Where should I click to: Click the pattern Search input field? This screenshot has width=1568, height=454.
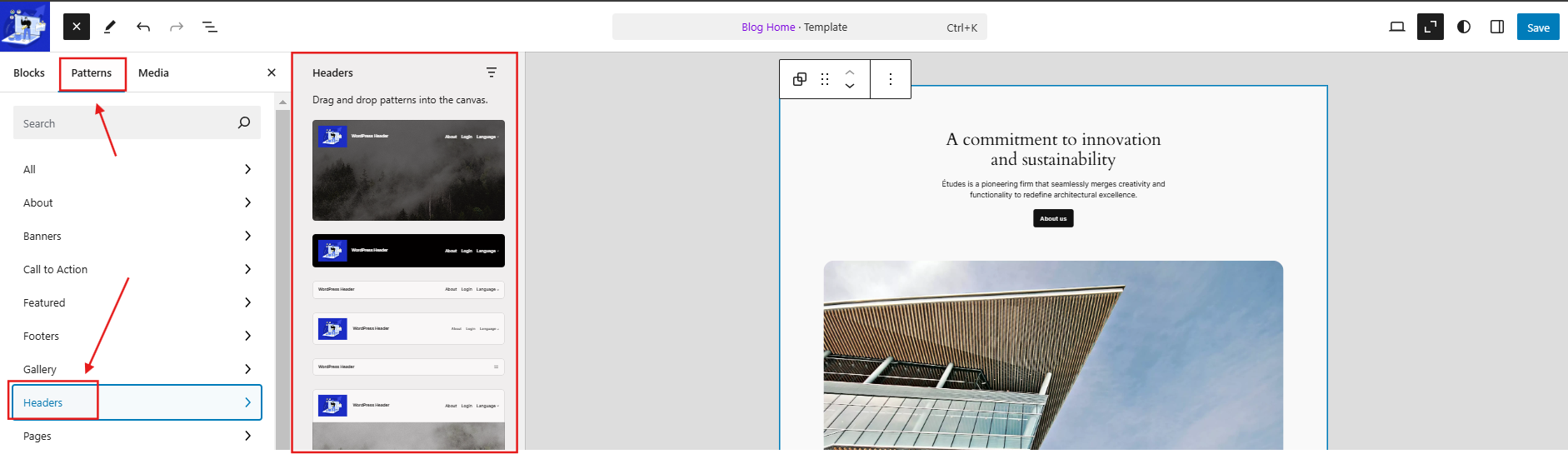[125, 123]
